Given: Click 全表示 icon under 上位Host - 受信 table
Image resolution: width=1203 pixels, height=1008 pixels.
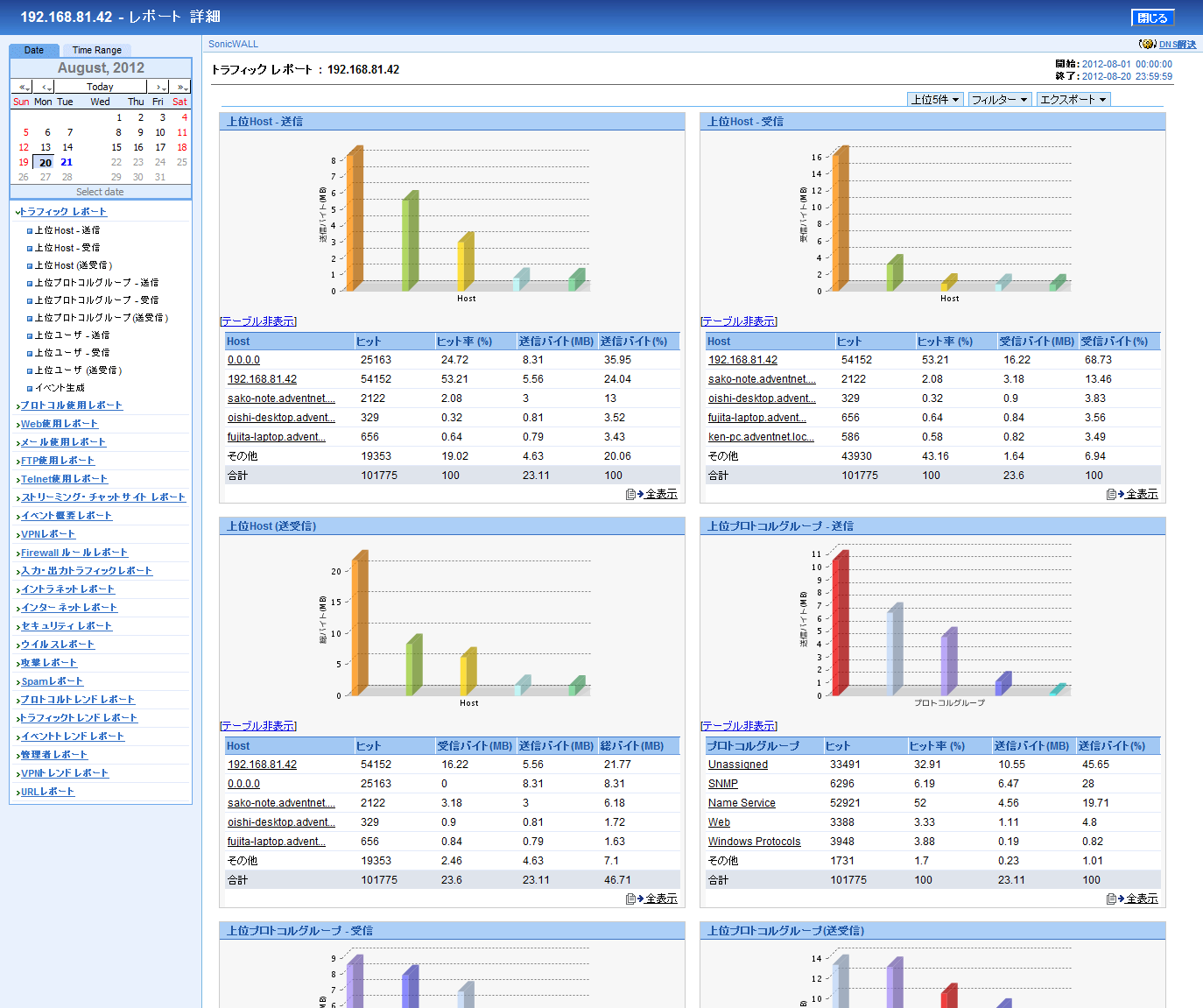Looking at the screenshot, I should pos(1111,494).
